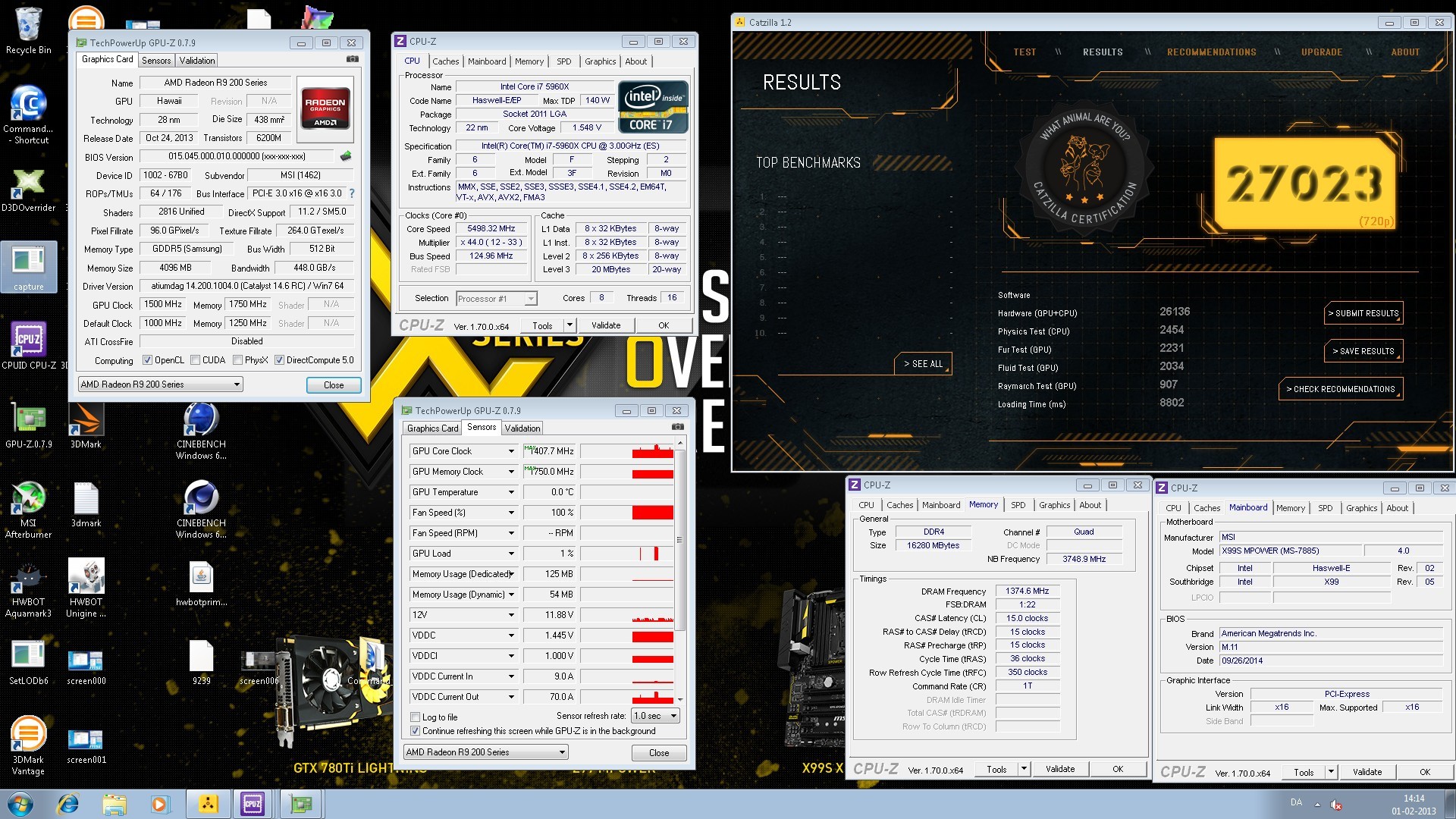This screenshot has height=819, width=1456.
Task: Click SUBMIT RESULTS in Catzilla
Action: 1363,313
